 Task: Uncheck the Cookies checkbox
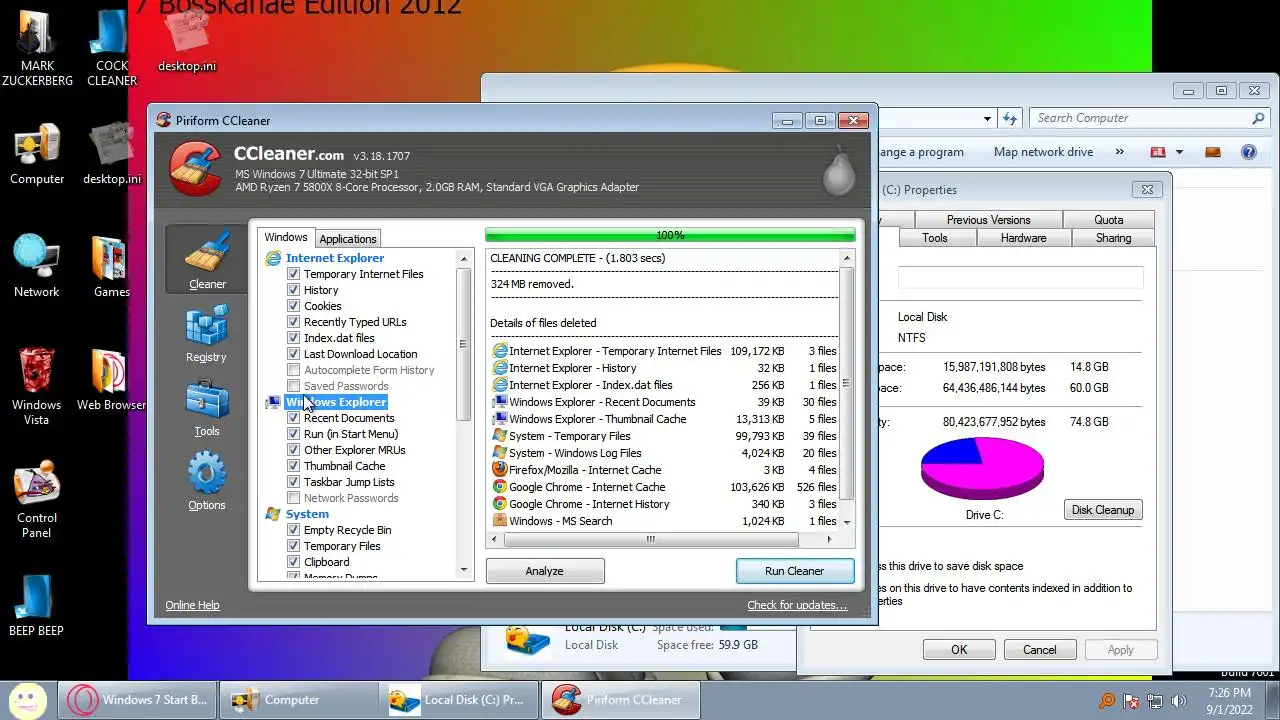pyautogui.click(x=293, y=306)
